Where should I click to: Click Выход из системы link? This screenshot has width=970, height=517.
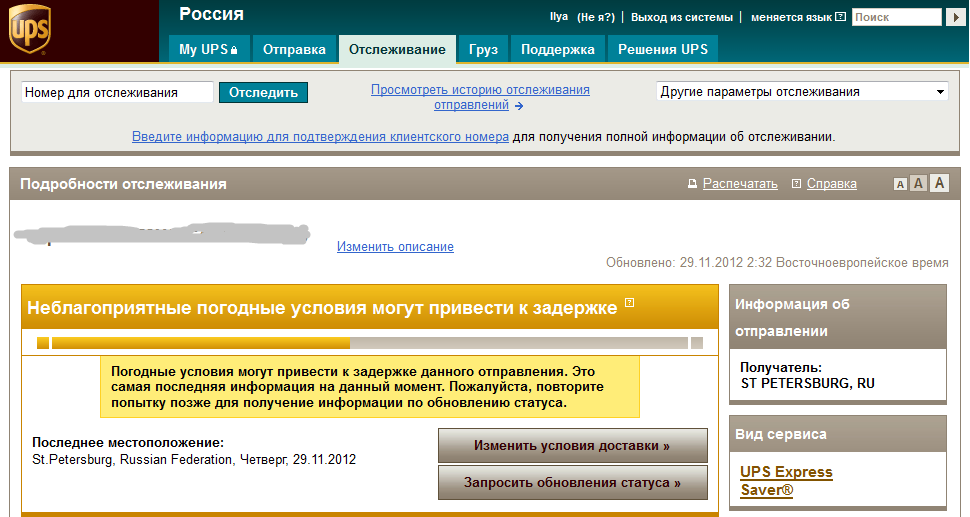(x=682, y=17)
